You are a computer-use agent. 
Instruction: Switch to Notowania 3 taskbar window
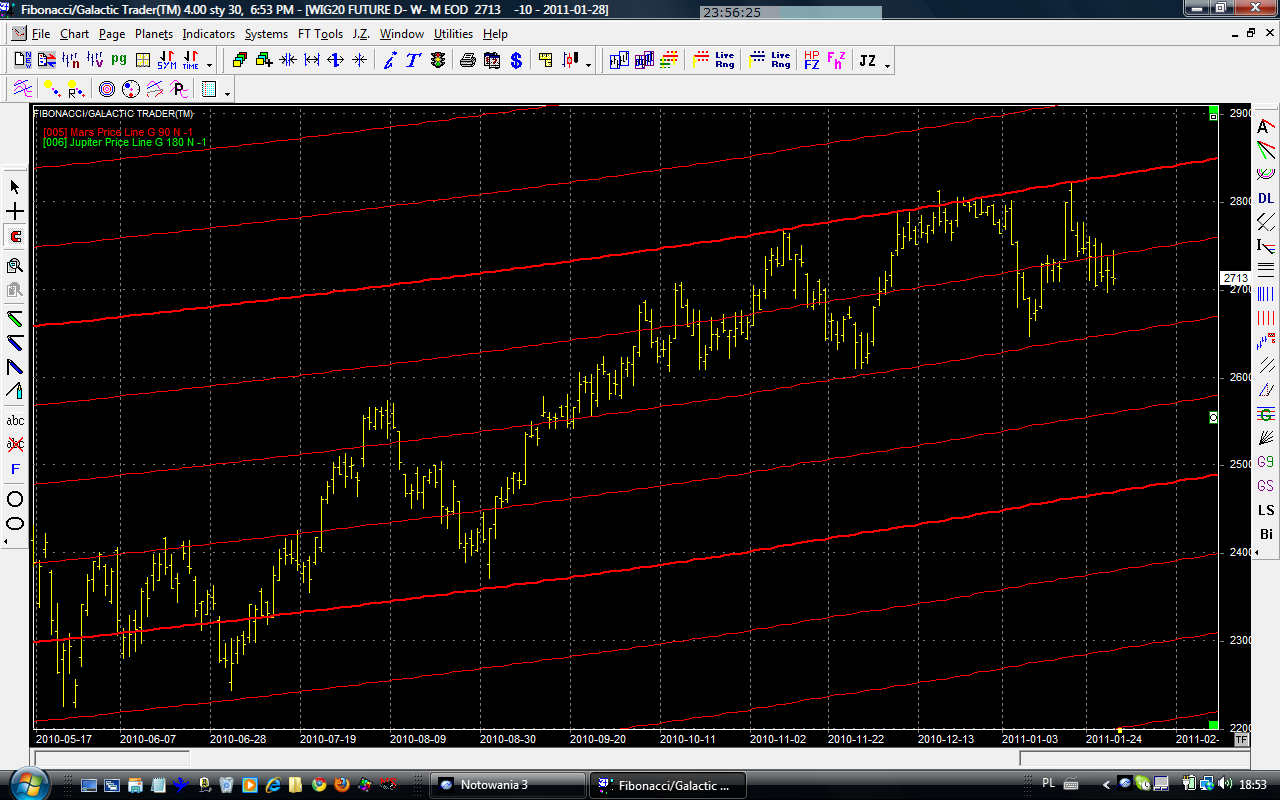point(507,785)
